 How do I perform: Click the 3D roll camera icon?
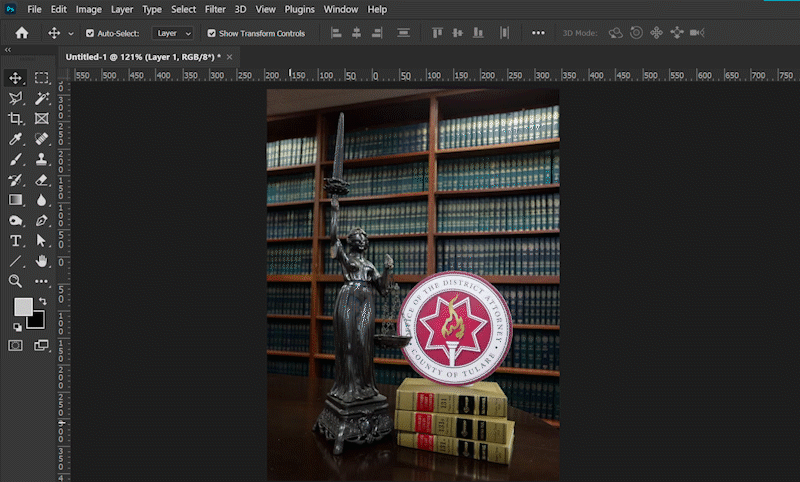click(x=636, y=33)
